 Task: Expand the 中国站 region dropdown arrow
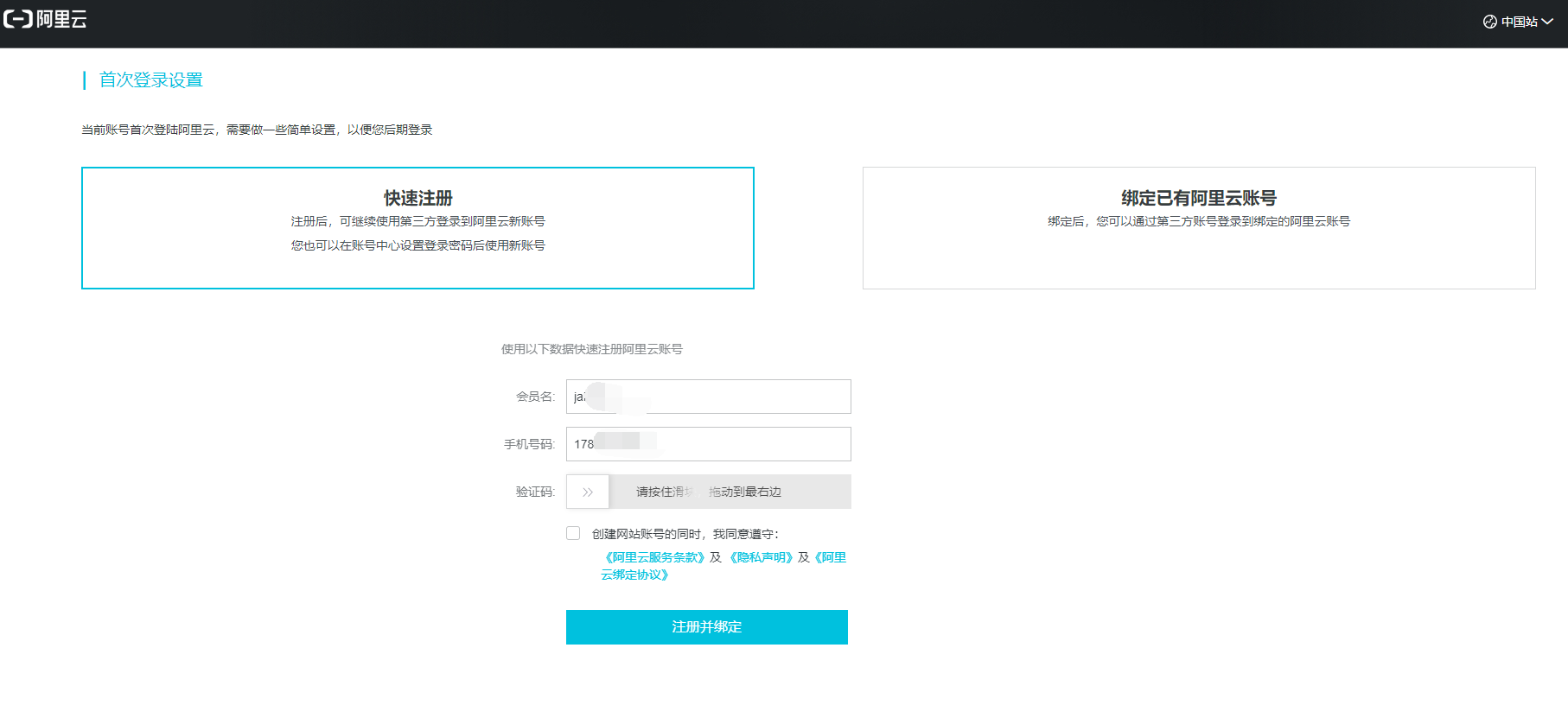(x=1547, y=22)
